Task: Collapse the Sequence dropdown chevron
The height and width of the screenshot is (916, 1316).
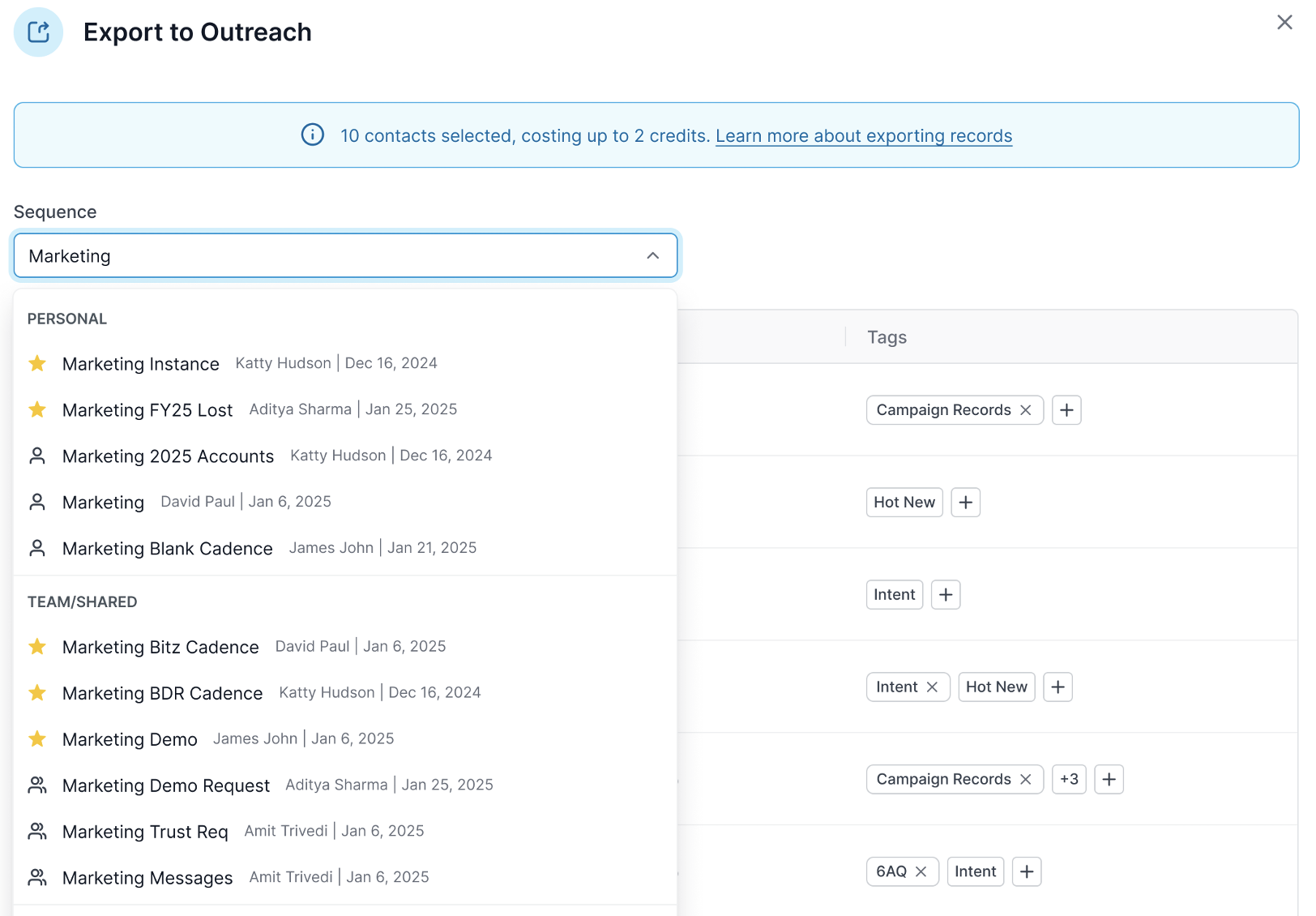Action: click(x=652, y=255)
